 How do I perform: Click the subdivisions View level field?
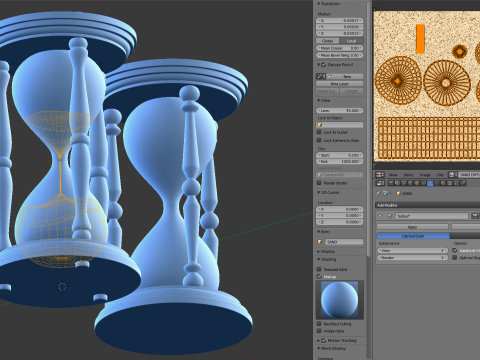[x=412, y=250]
